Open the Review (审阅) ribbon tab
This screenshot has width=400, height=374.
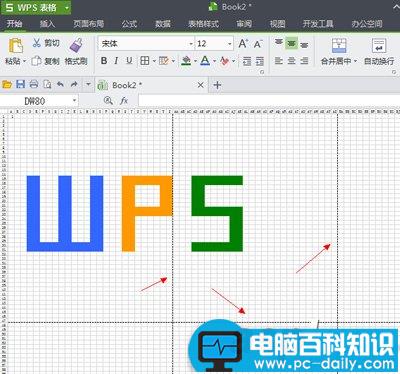244,24
